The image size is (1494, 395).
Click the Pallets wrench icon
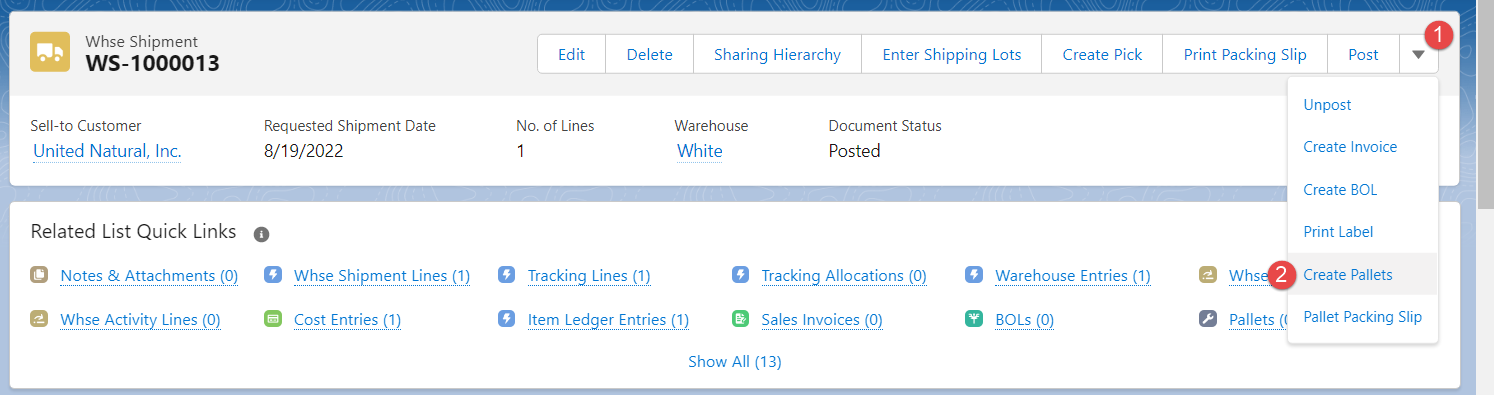[1208, 319]
